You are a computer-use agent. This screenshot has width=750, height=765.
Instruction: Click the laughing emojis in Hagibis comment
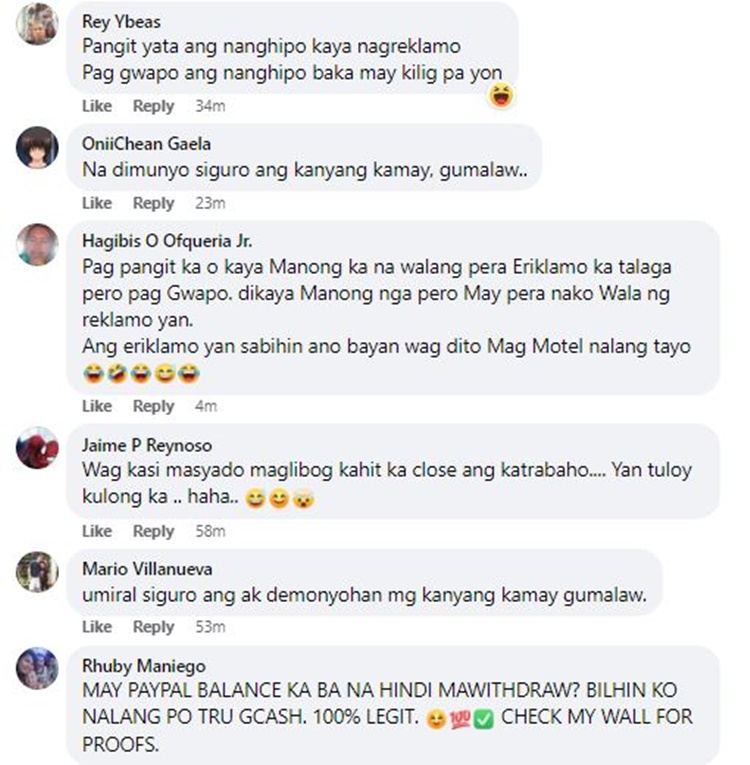click(x=142, y=374)
